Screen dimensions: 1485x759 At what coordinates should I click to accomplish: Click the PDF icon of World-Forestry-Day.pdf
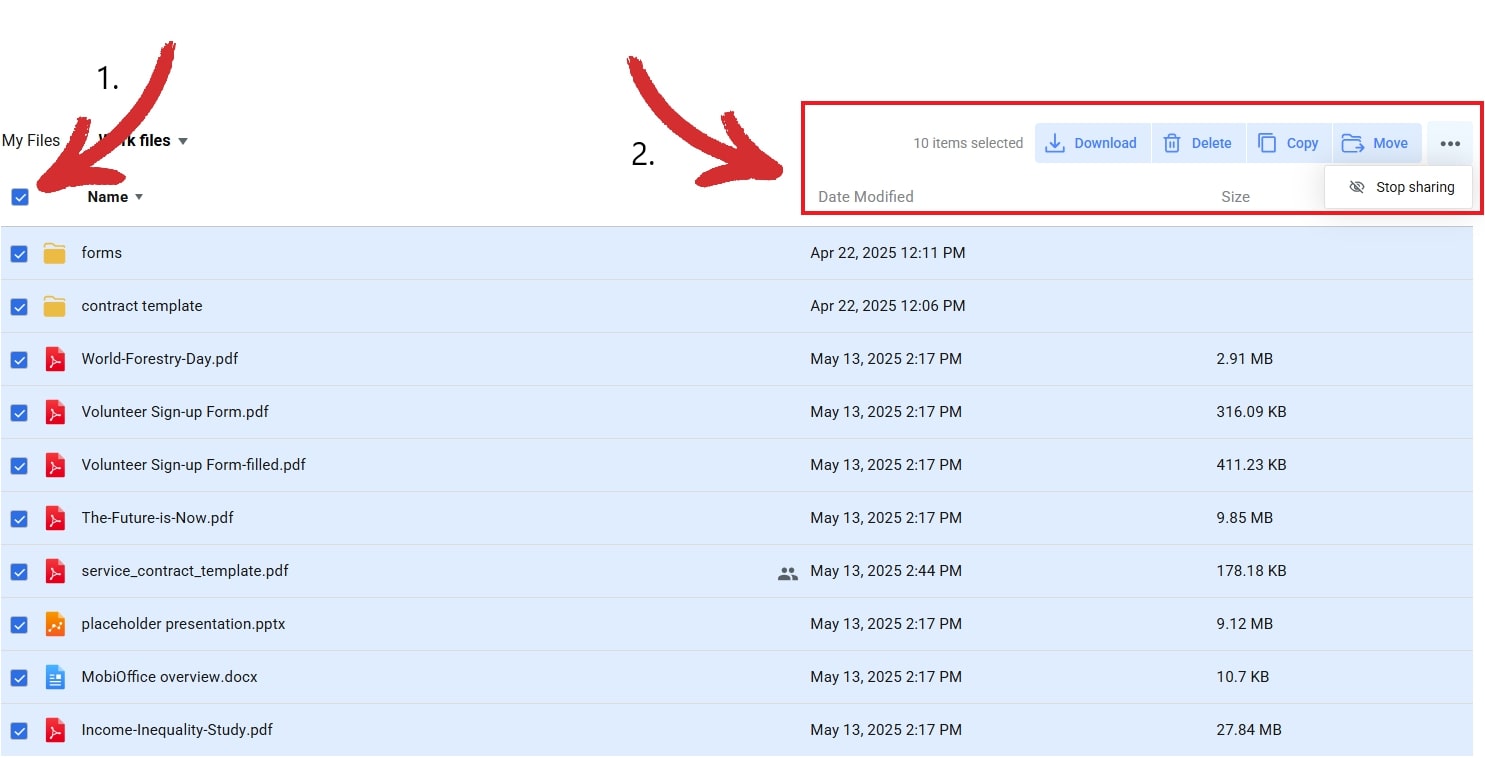click(x=55, y=359)
